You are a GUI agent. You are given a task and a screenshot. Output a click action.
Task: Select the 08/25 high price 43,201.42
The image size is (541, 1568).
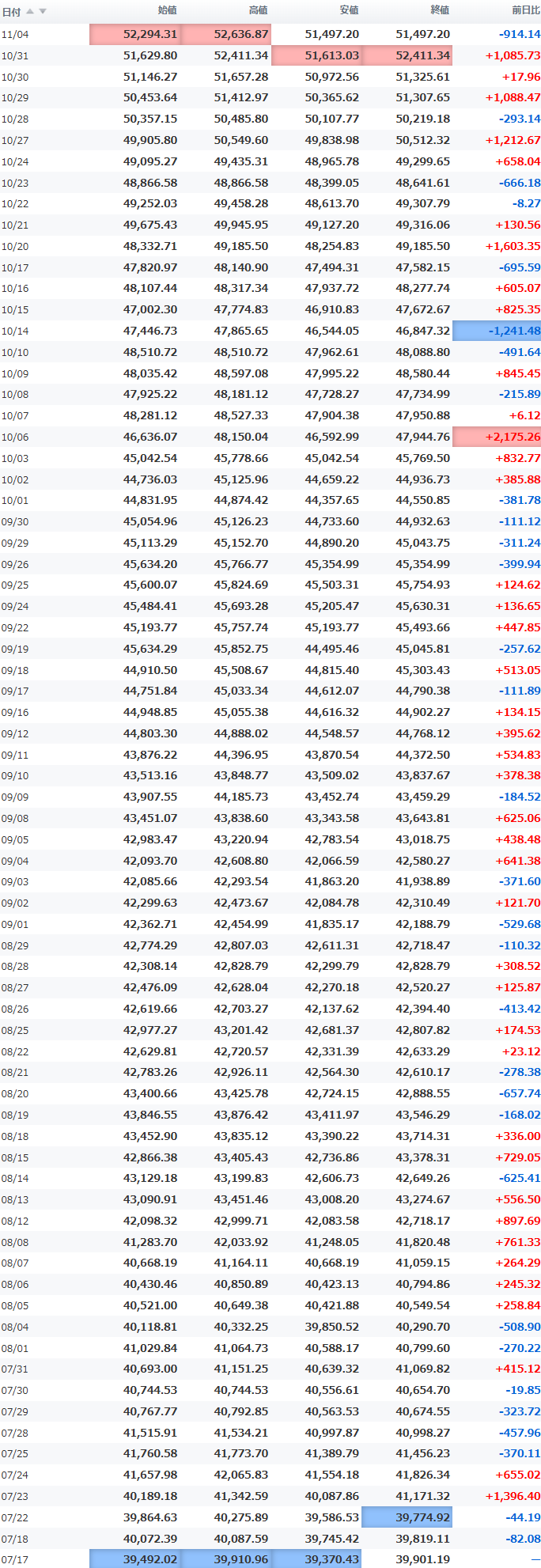(241, 1030)
